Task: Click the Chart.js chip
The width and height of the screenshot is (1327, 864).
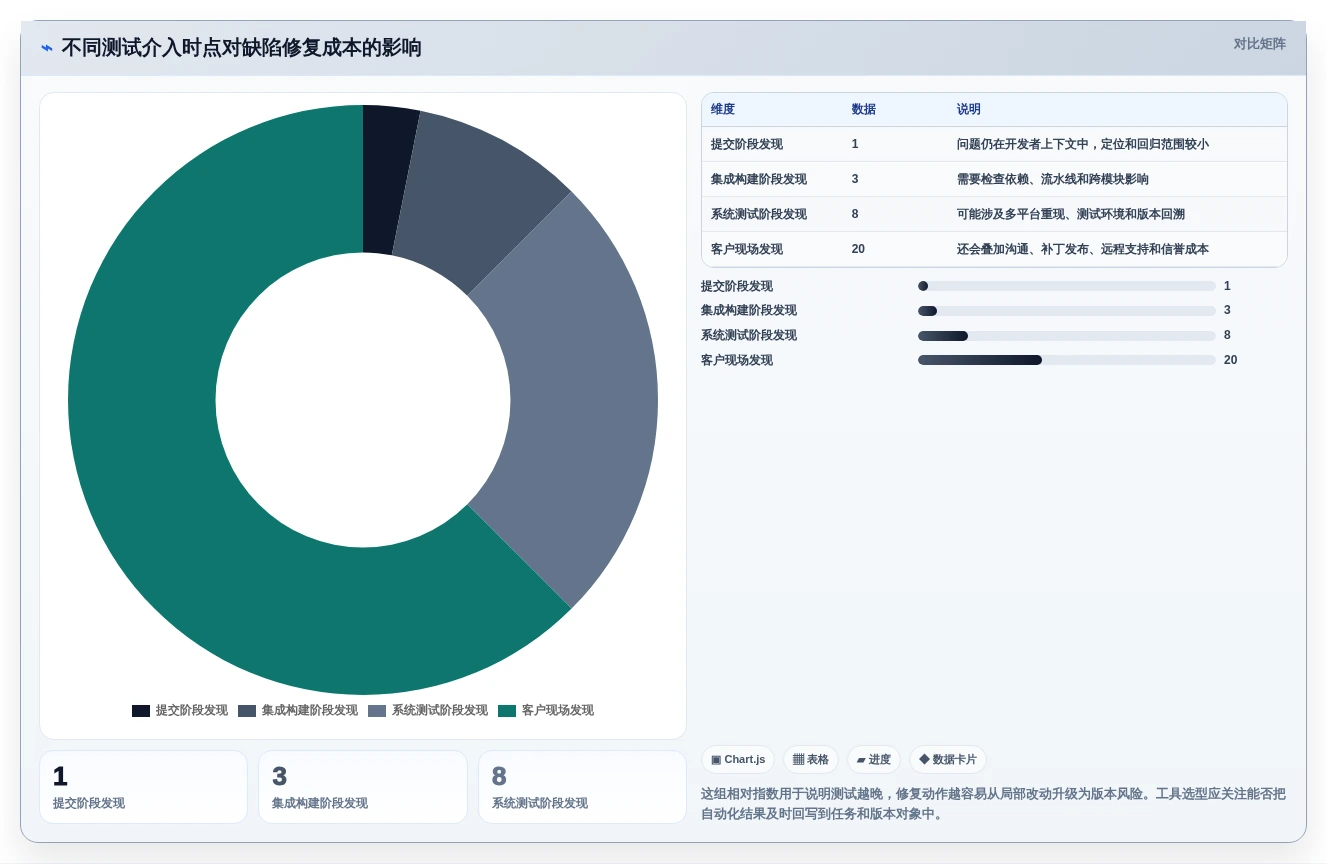Action: click(738, 760)
